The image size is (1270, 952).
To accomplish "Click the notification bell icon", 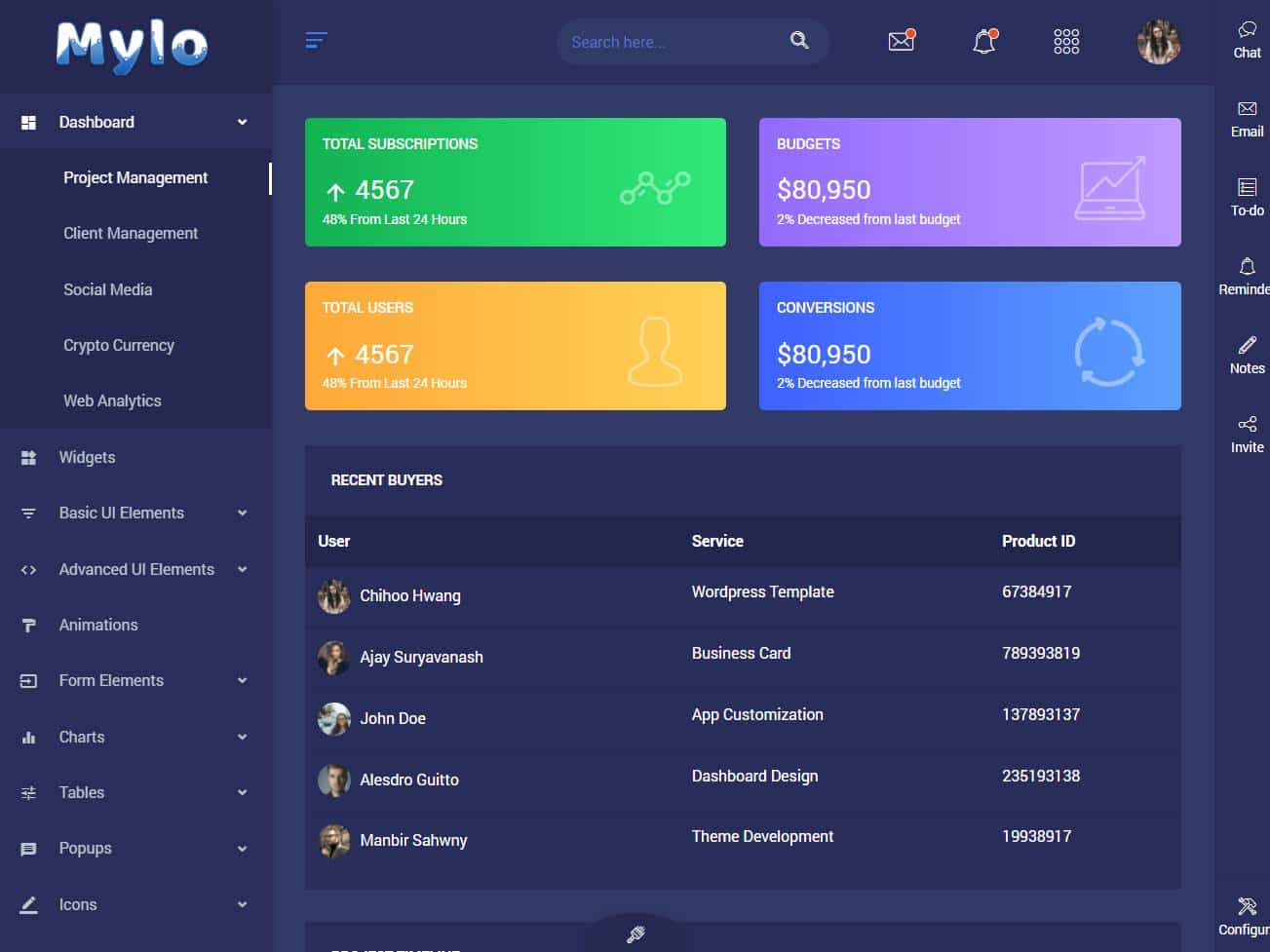I will tap(982, 41).
